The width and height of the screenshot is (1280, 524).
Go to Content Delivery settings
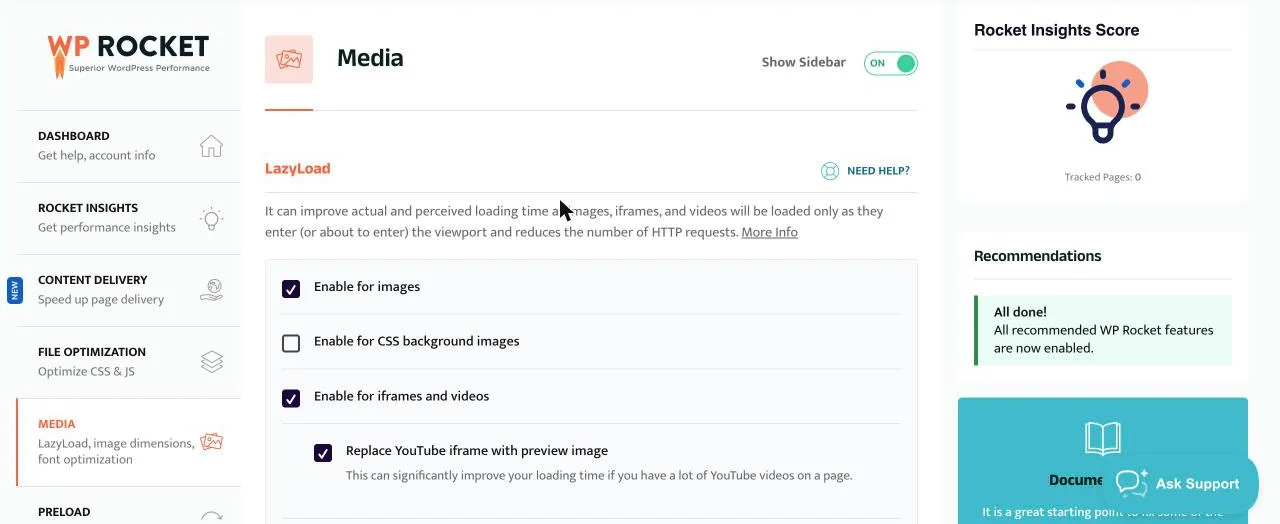coord(128,290)
